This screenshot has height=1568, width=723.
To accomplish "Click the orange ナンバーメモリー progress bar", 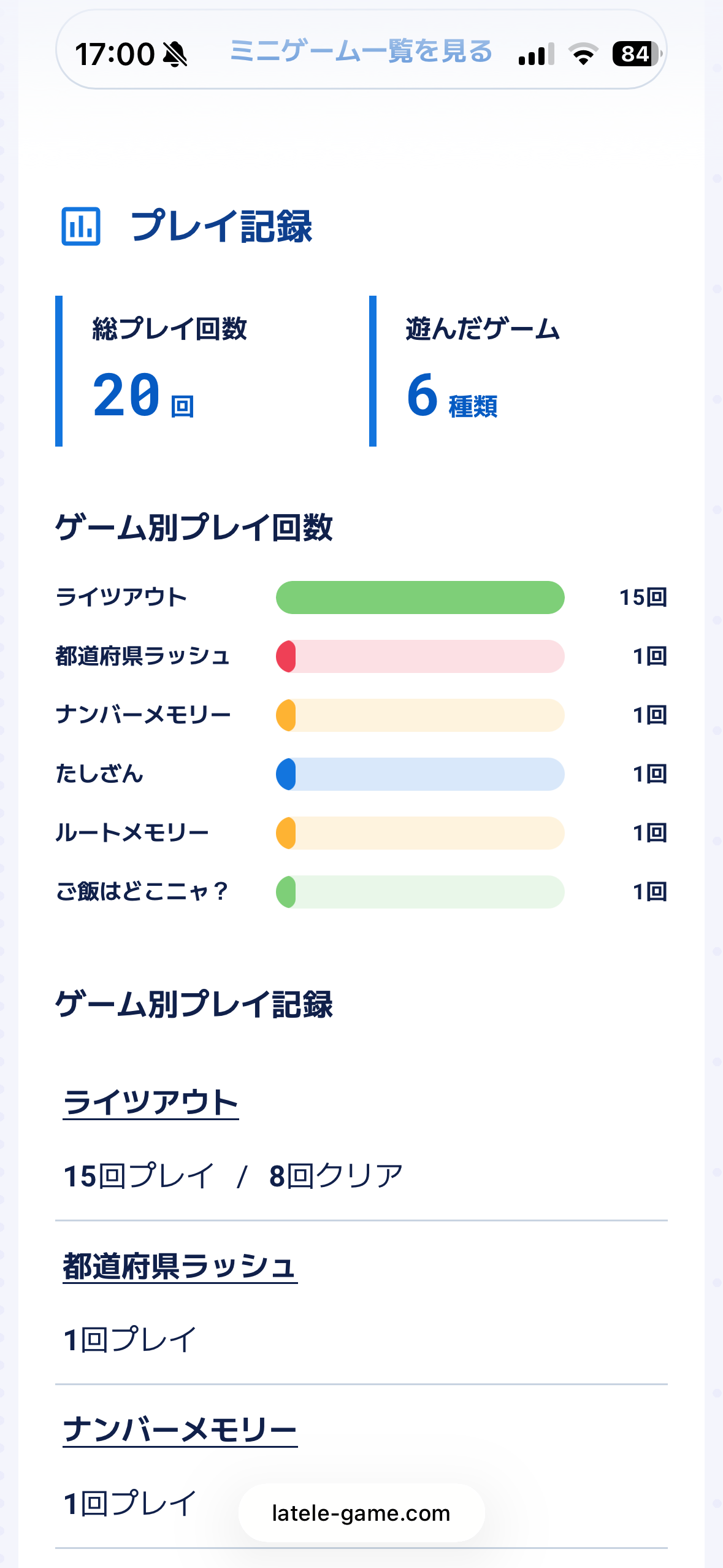I will click(420, 715).
